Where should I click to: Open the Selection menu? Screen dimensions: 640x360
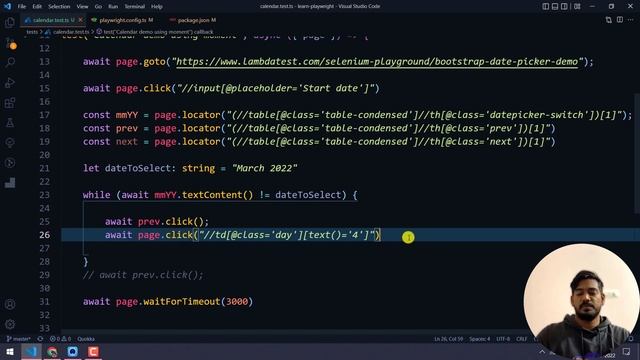(59, 7)
